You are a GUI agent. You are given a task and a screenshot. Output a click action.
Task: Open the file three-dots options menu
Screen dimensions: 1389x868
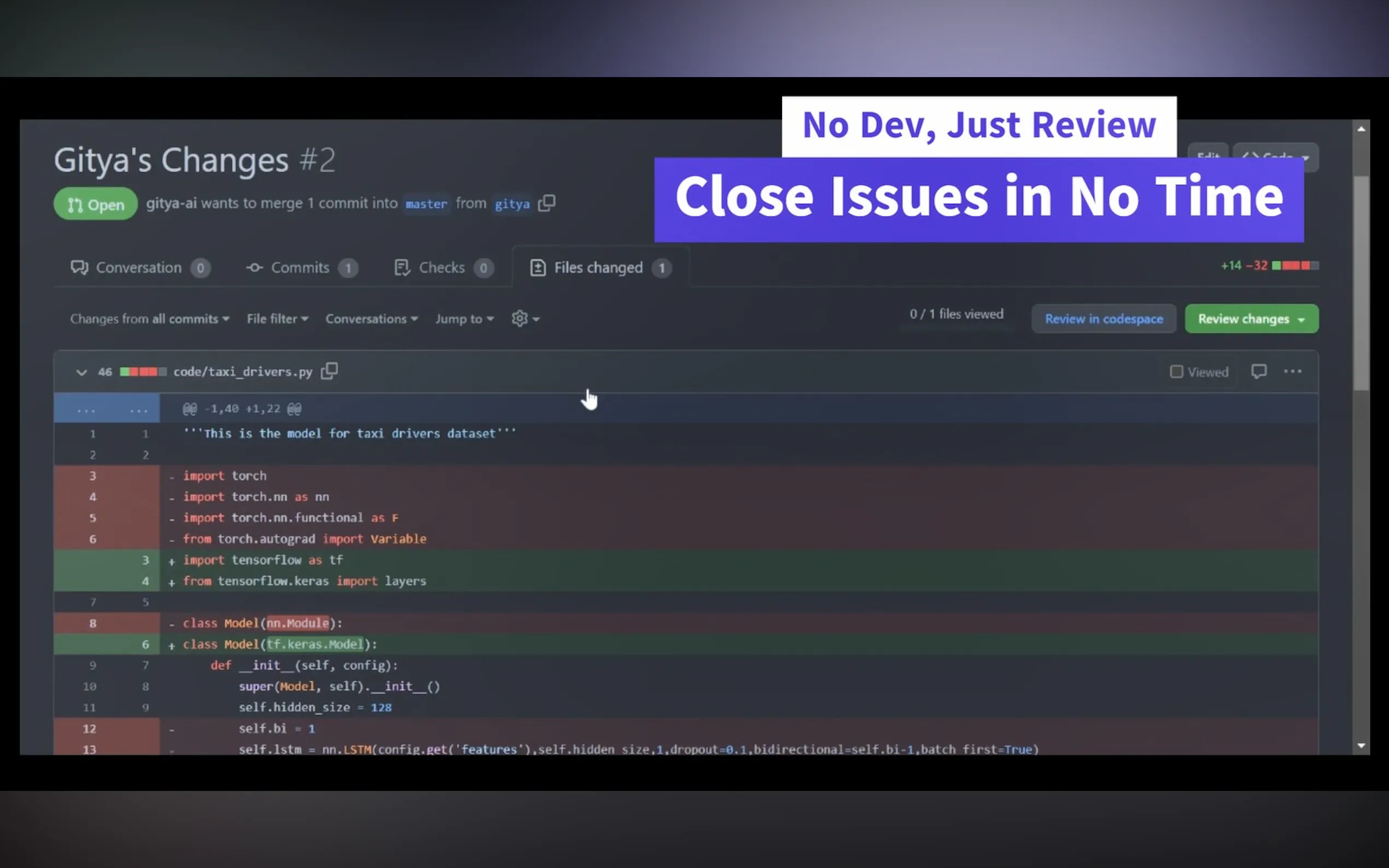click(1293, 372)
